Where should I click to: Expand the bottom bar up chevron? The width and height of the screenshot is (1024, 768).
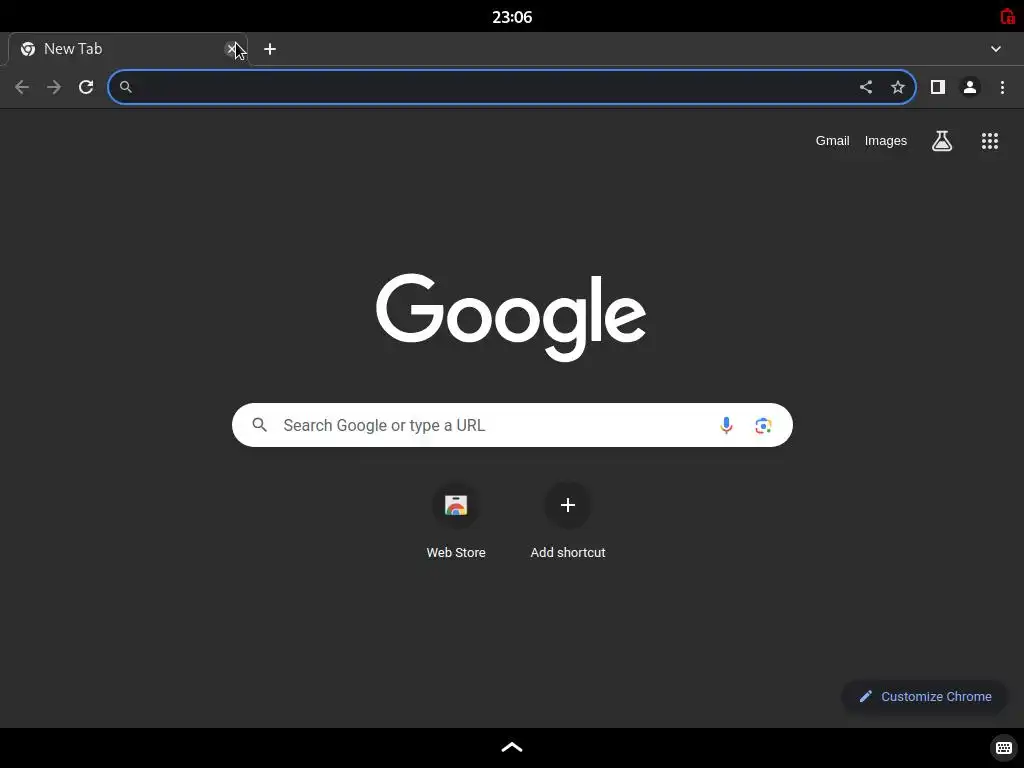(x=512, y=747)
